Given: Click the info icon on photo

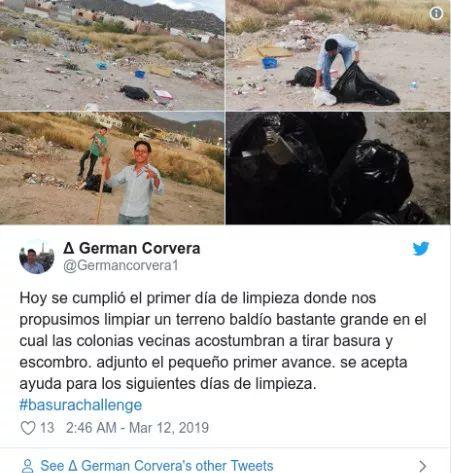Looking at the screenshot, I should point(436,13).
